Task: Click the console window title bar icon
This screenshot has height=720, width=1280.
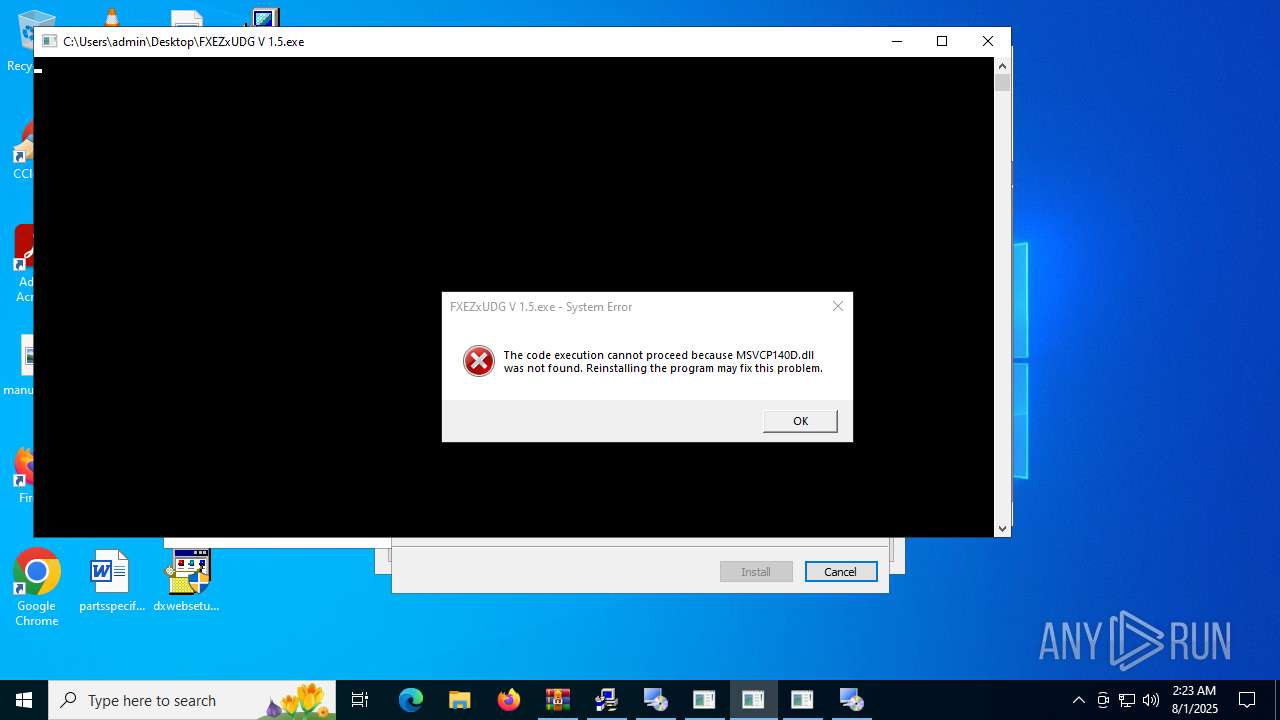Action: [48, 42]
